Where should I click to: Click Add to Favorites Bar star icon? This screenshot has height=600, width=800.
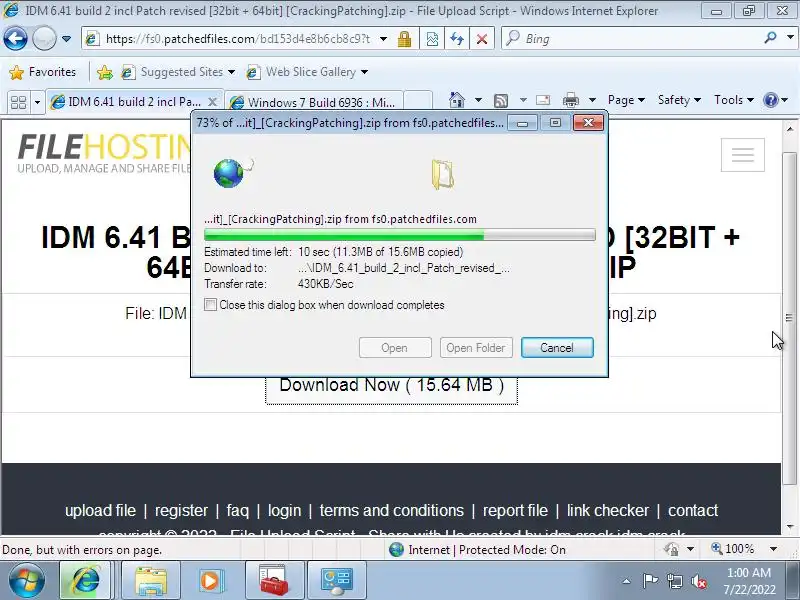[x=105, y=72]
